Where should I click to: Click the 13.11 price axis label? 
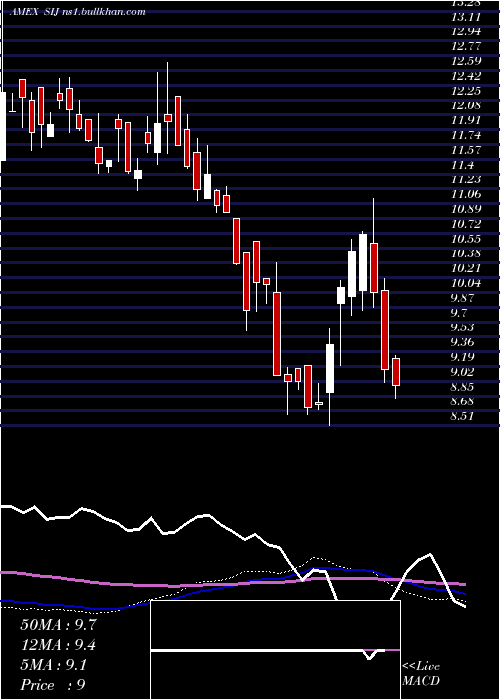pos(466,17)
